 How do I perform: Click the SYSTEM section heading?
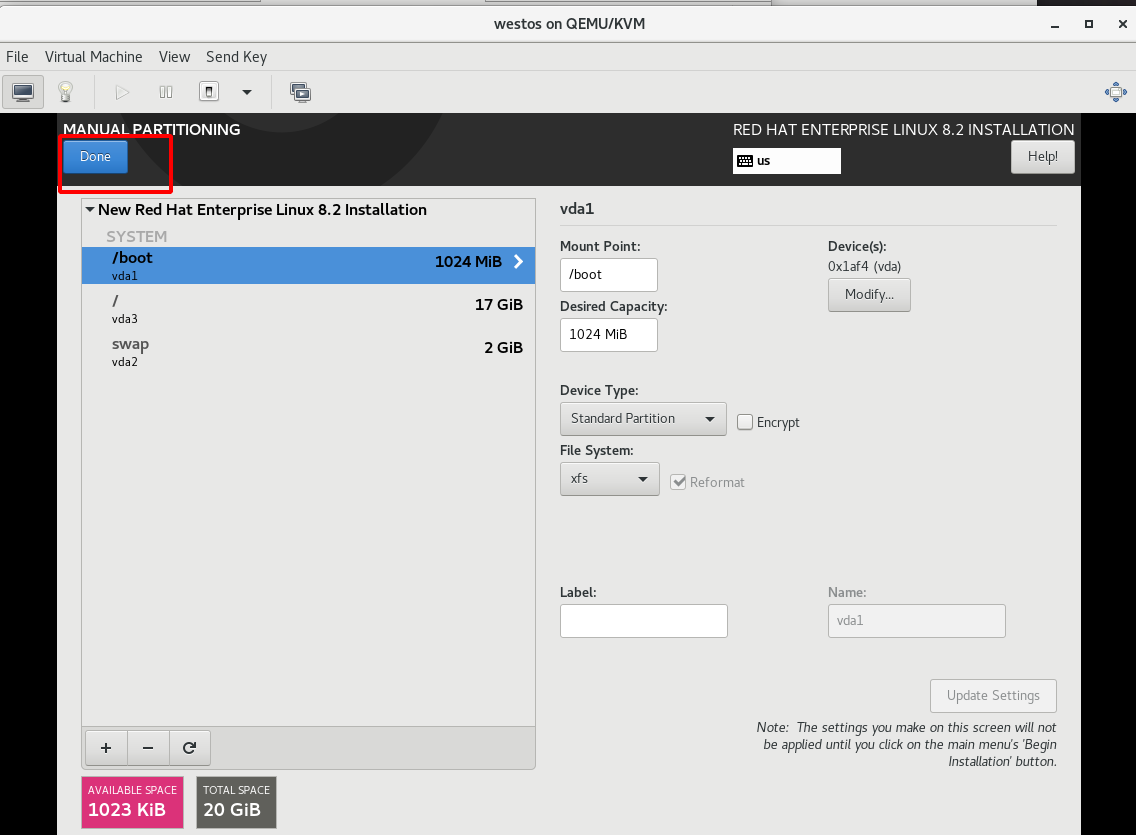click(x=136, y=236)
